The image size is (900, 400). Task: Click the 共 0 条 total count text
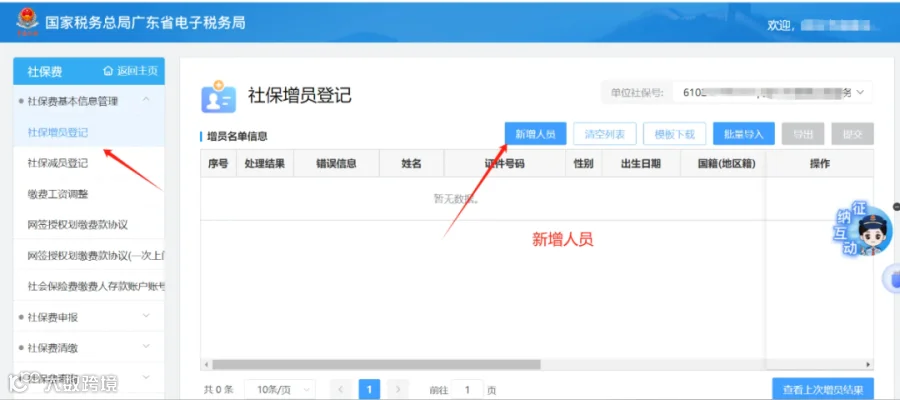[219, 390]
